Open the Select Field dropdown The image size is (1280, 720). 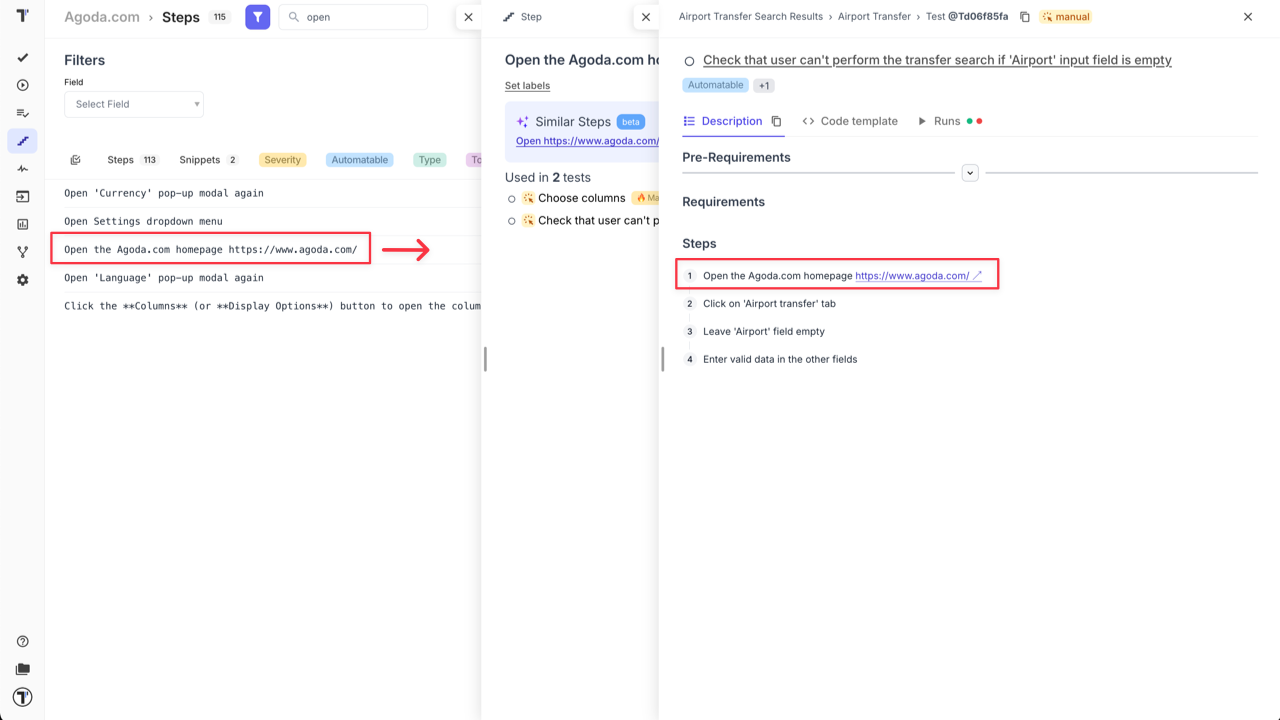click(133, 104)
